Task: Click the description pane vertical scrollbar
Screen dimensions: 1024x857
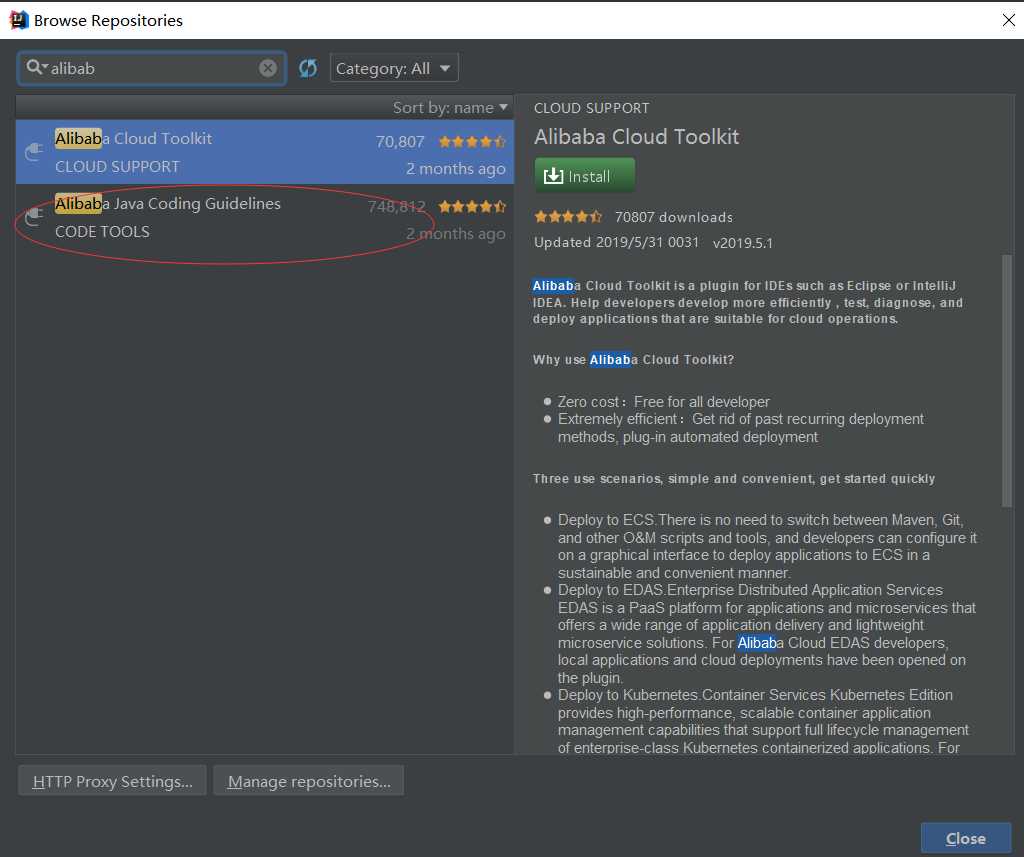Action: 1006,381
